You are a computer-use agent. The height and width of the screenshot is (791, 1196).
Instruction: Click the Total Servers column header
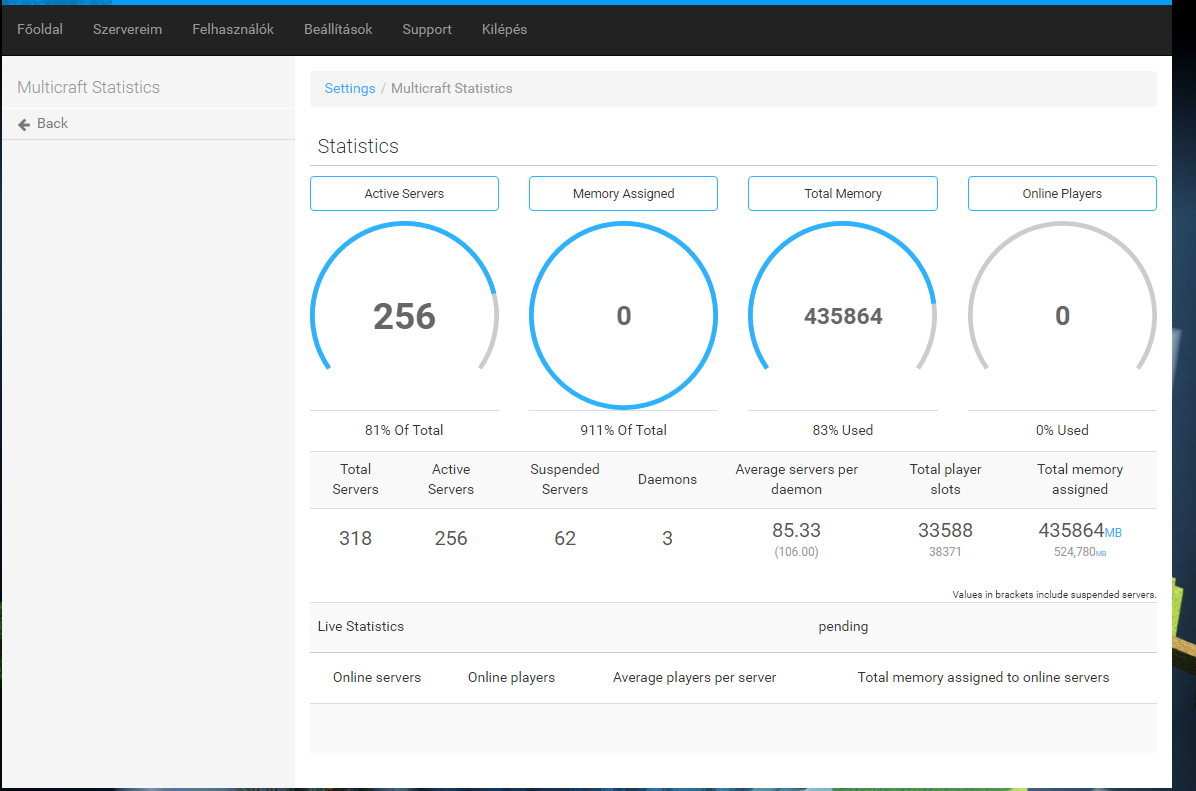(x=355, y=479)
